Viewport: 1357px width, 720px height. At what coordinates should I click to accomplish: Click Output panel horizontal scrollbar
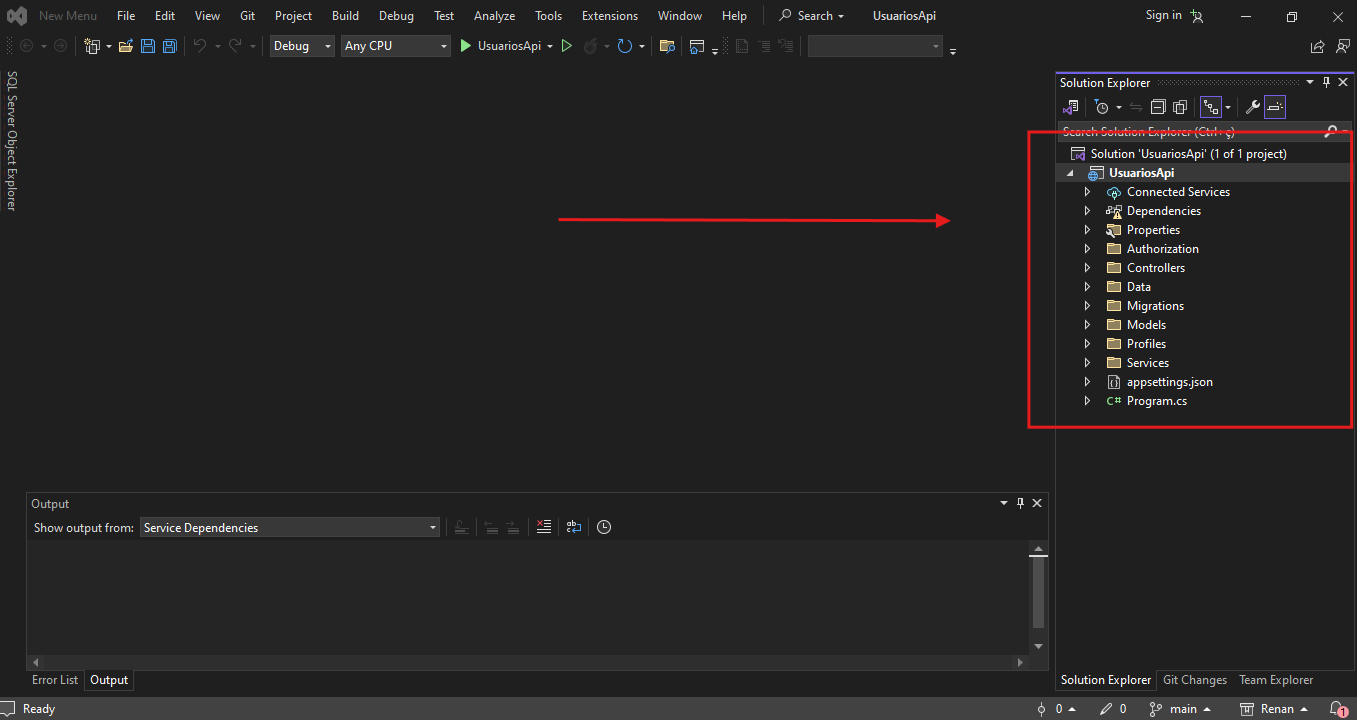[x=528, y=662]
